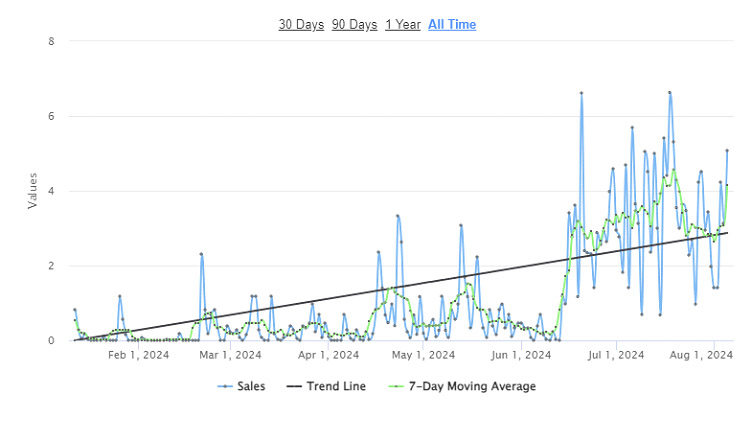Click the last Sales data point at right

pyautogui.click(x=727, y=151)
